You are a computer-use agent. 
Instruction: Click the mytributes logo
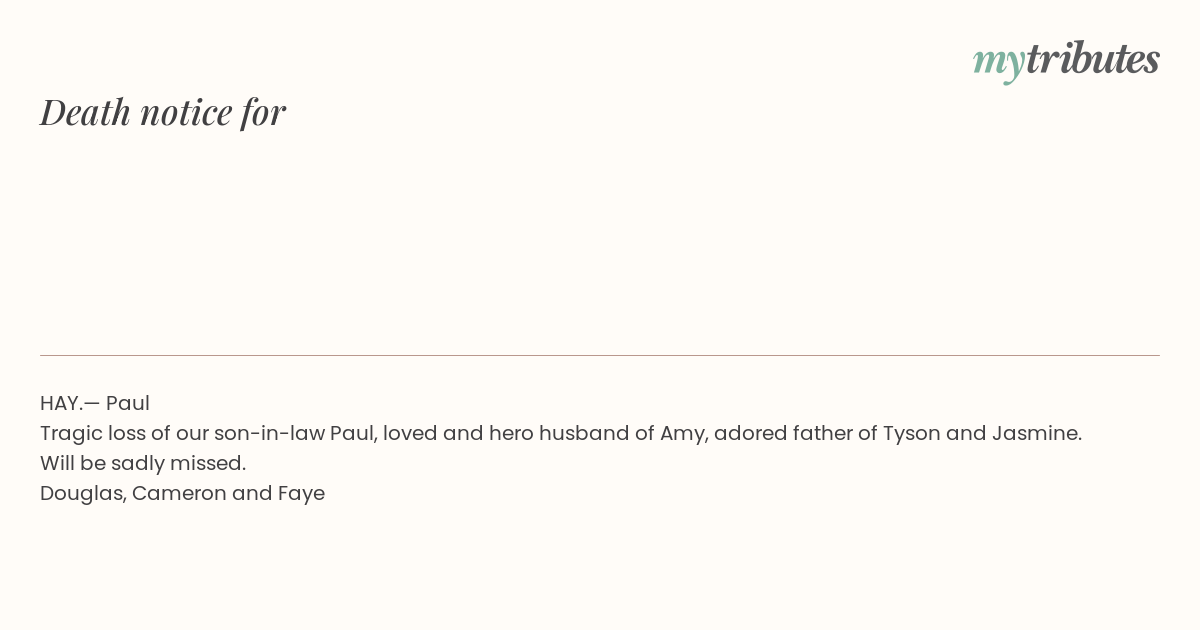click(x=1066, y=60)
